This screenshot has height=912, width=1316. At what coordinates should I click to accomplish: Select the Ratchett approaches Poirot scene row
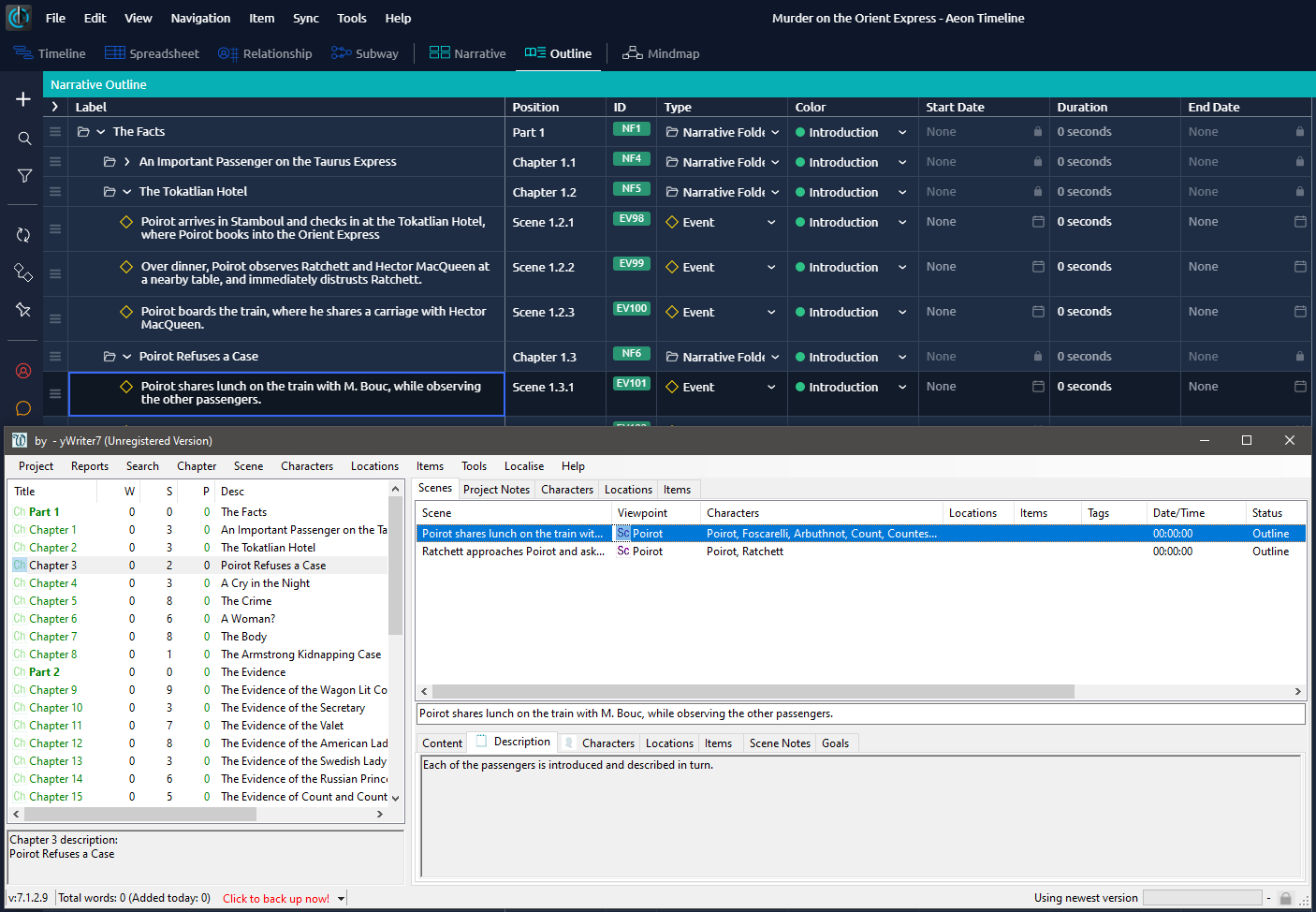860,552
